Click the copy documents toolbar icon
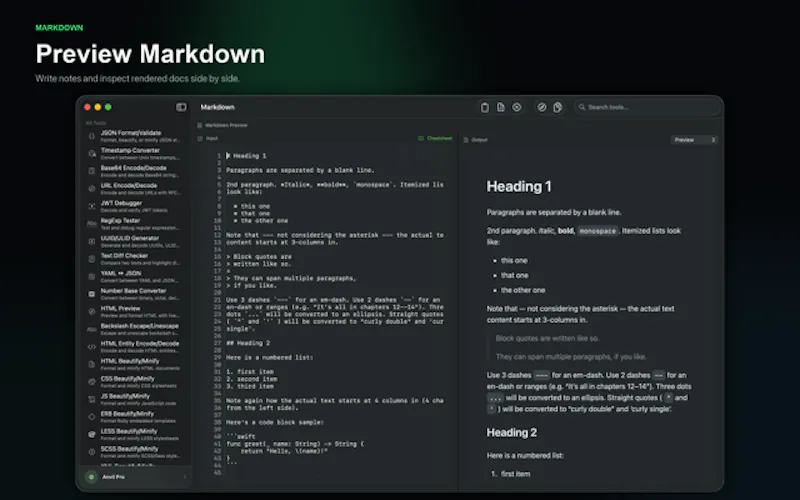Viewport: 800px width, 500px height. (558, 107)
